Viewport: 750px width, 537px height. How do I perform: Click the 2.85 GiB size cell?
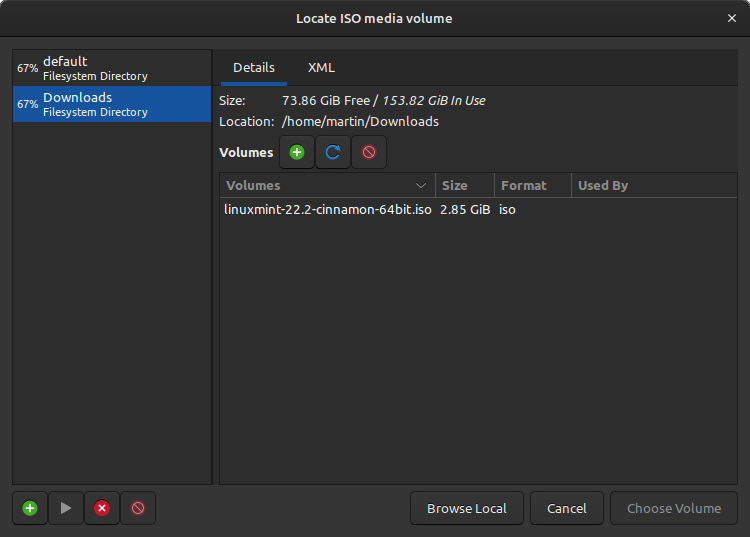click(x=465, y=209)
